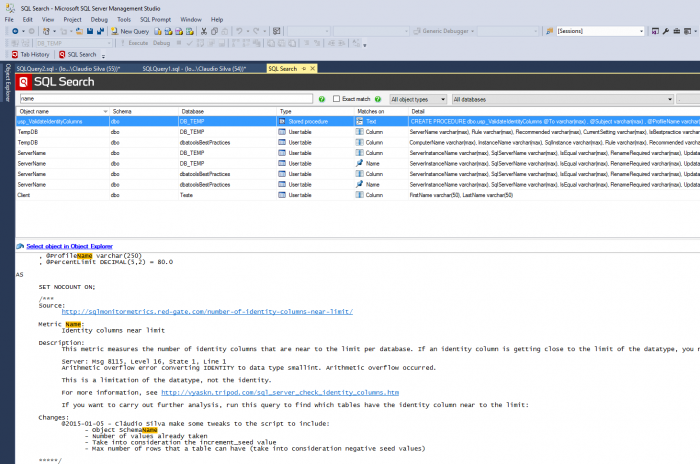700x464 pixels.
Task: Click Select object in Object Explorer link
Action: 69,246
